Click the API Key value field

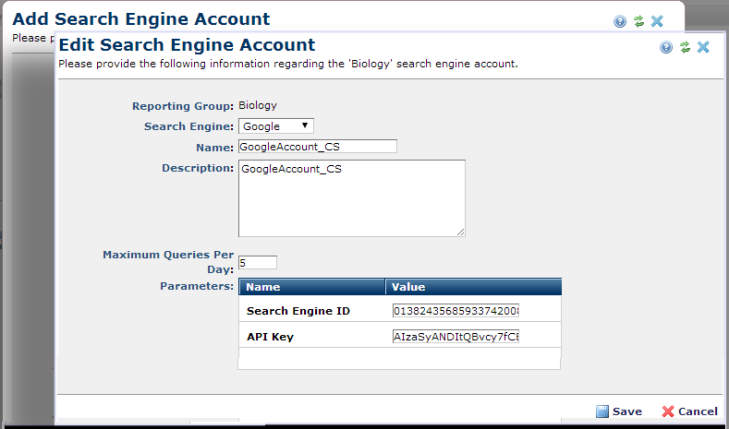pos(456,337)
